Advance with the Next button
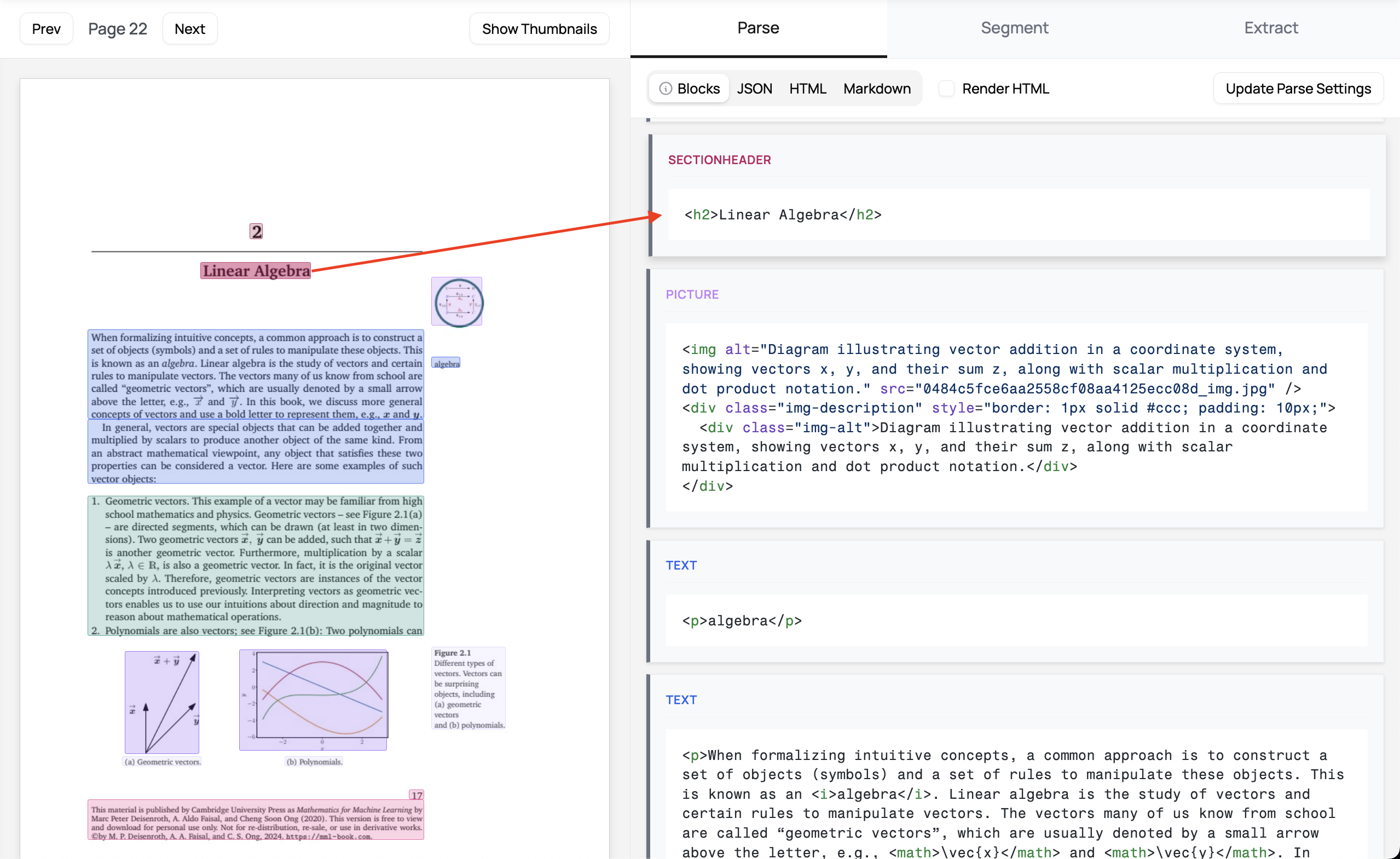The height and width of the screenshot is (859, 1400). 190,29
